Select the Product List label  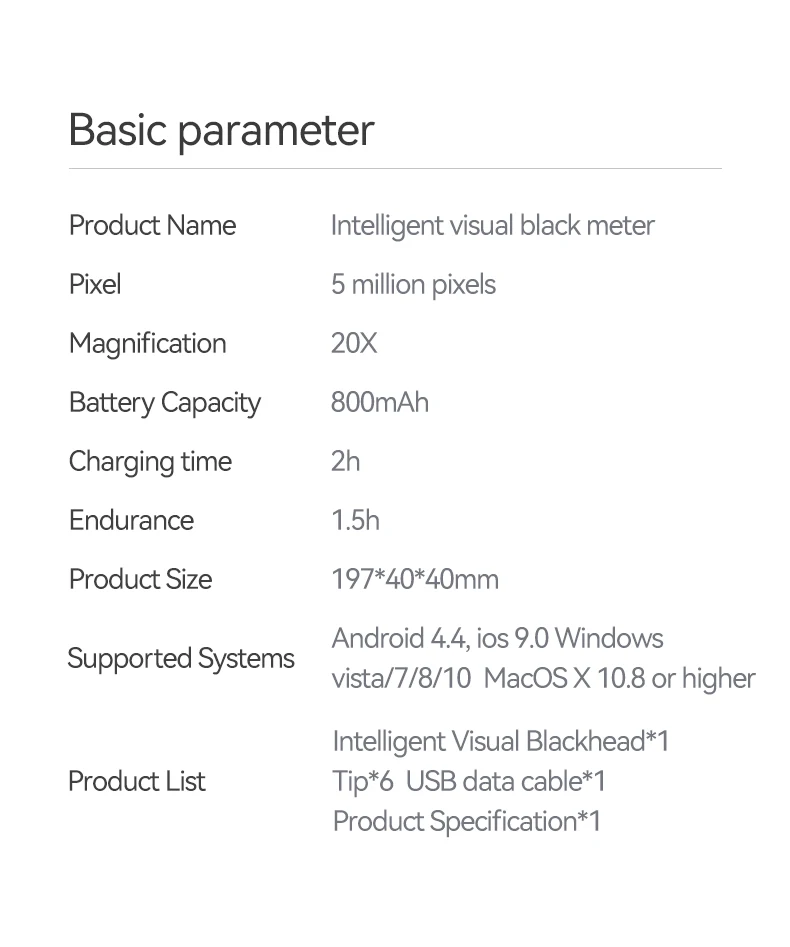(136, 782)
